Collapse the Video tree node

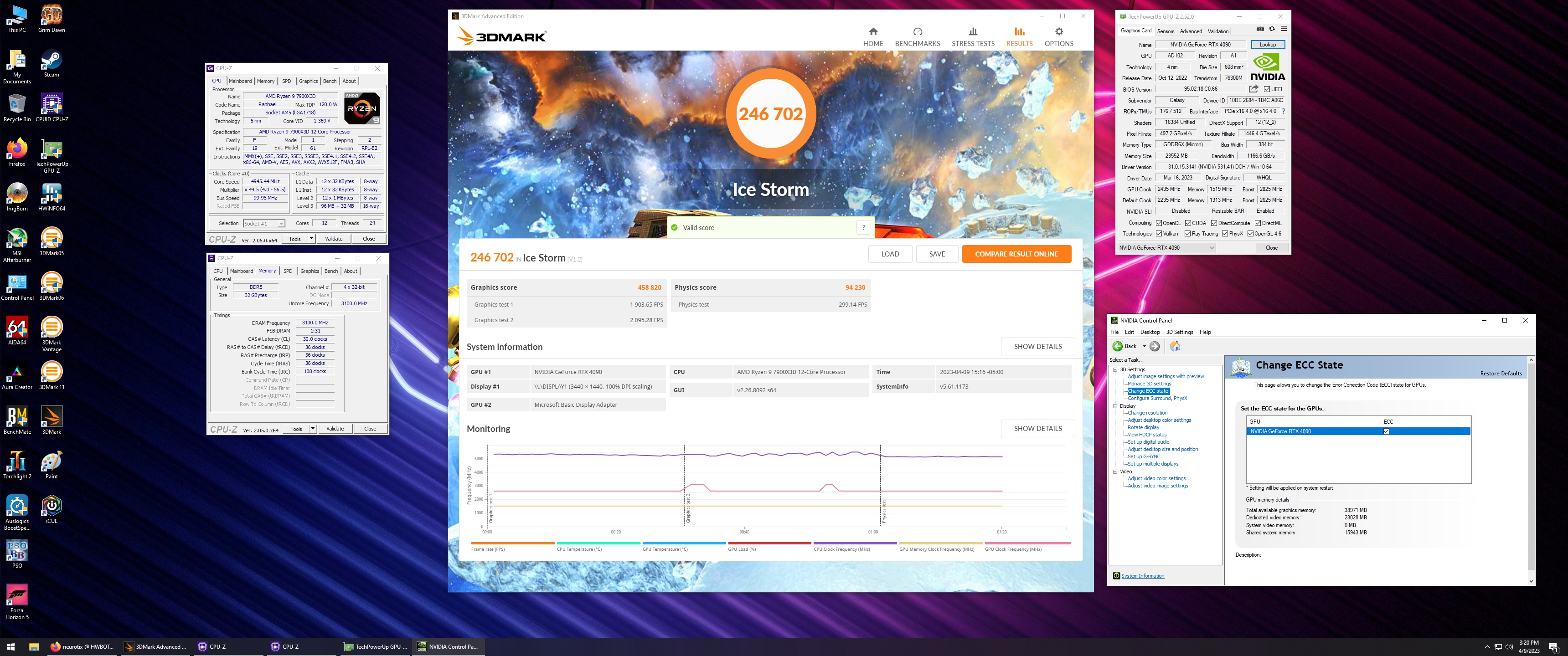point(1115,471)
